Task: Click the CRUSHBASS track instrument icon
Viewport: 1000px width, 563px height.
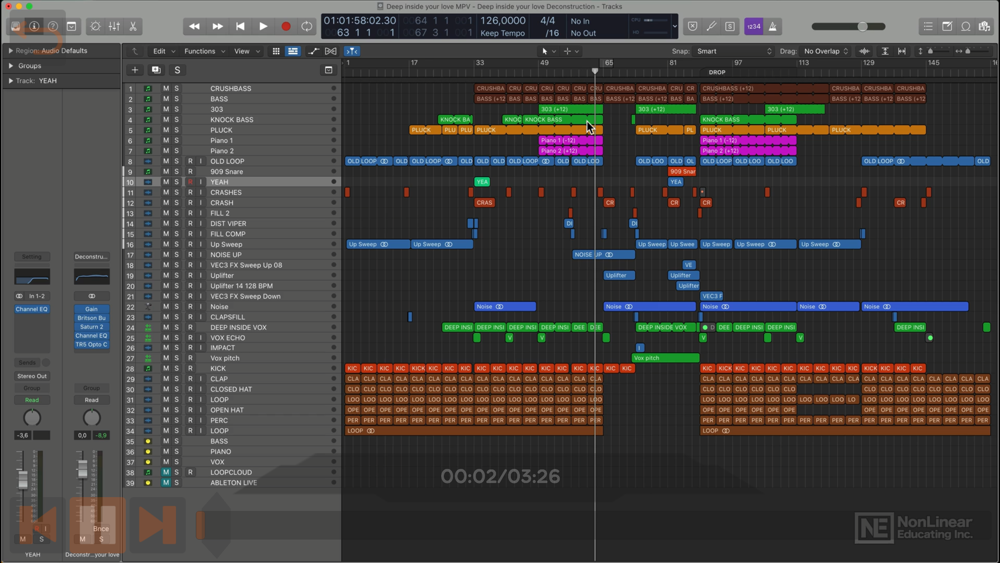Action: pos(148,89)
